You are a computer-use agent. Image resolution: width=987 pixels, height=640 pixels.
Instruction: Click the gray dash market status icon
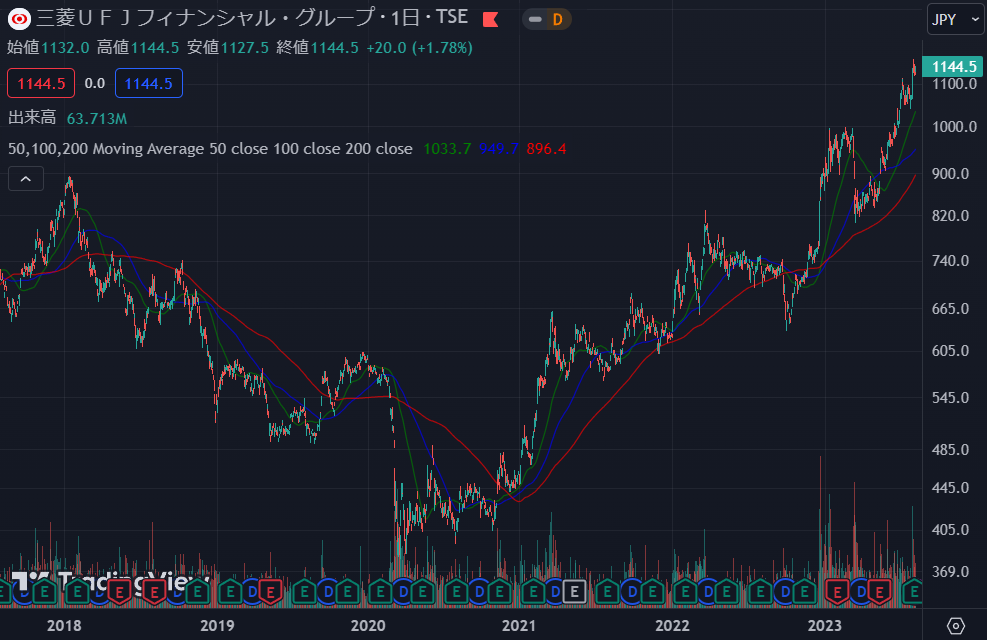(535, 20)
